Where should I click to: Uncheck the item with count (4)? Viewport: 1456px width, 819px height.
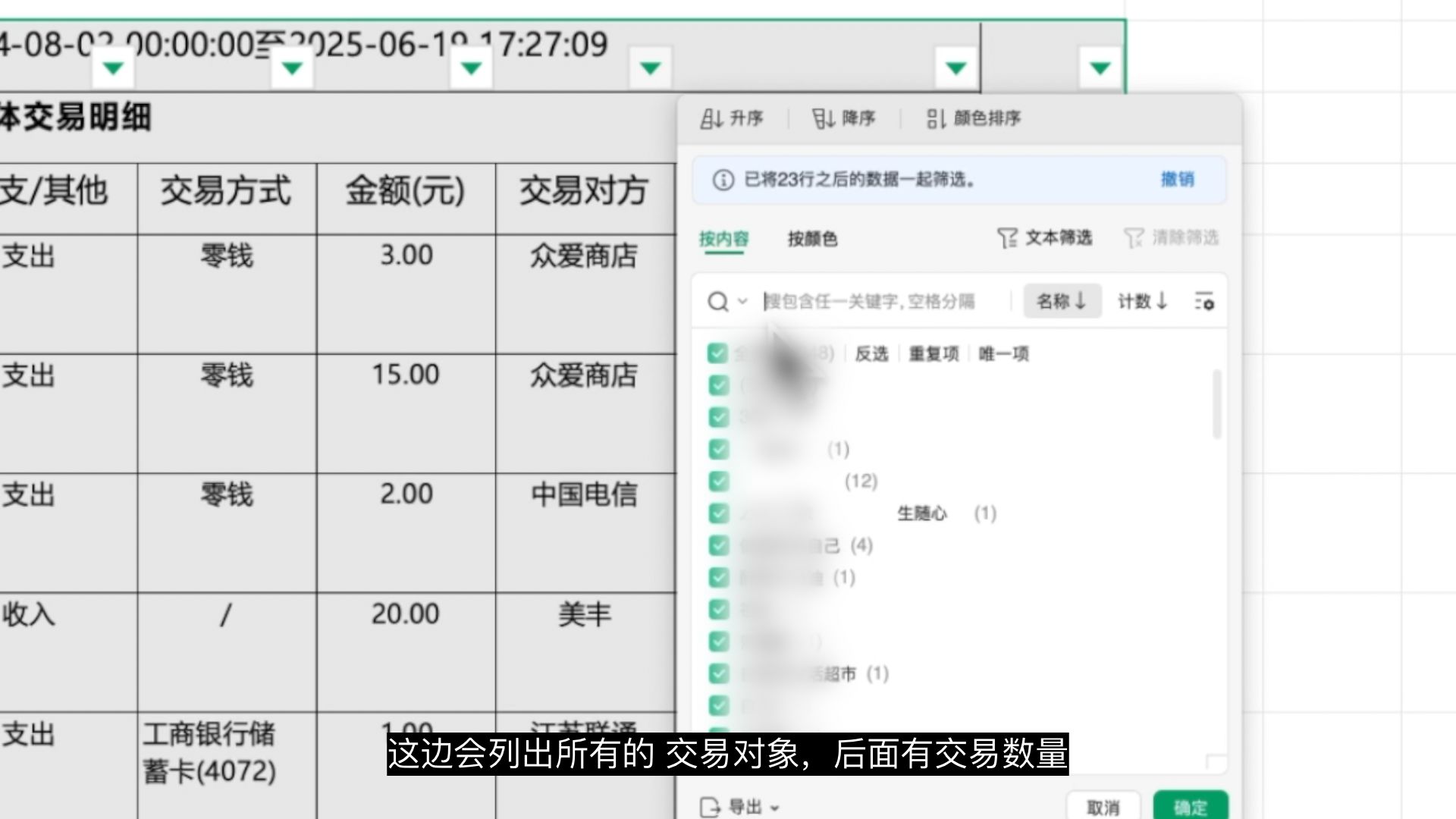pos(717,545)
